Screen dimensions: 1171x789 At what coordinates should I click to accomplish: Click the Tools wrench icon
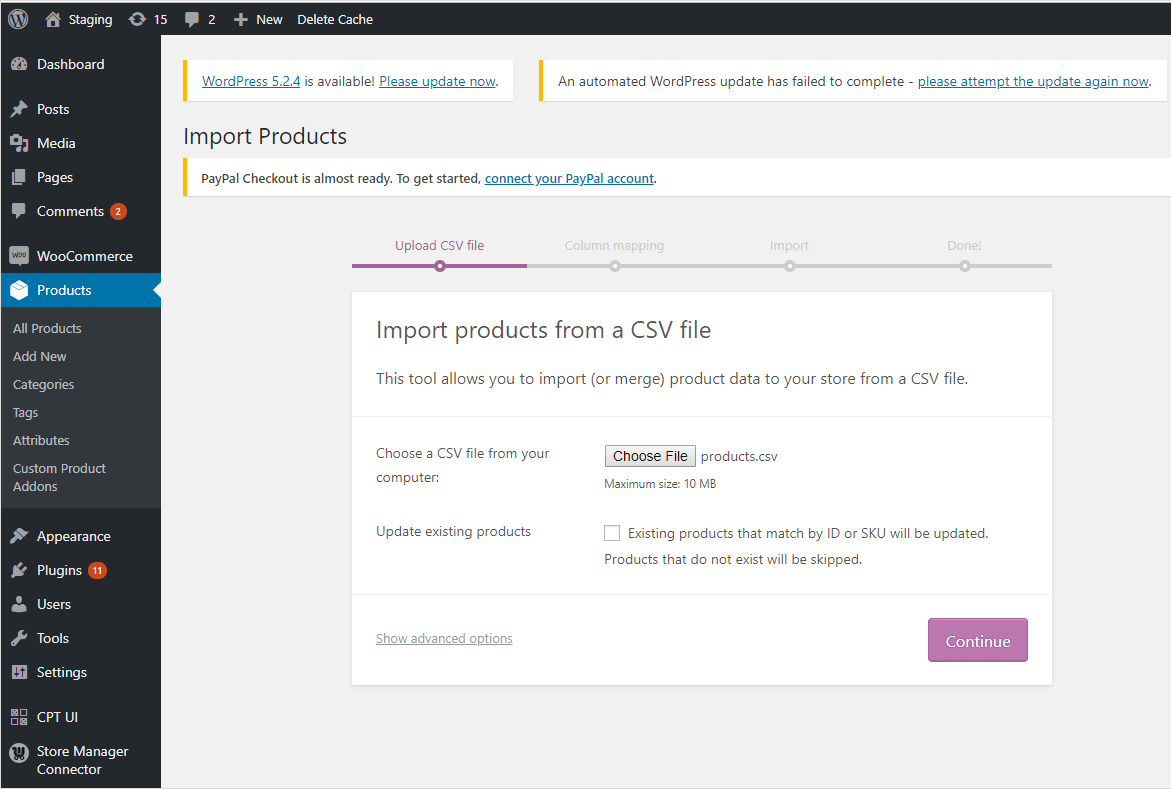(19, 638)
